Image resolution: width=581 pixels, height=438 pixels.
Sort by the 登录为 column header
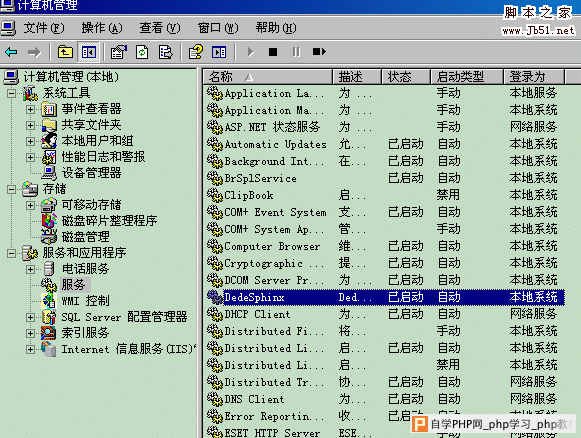pos(534,77)
